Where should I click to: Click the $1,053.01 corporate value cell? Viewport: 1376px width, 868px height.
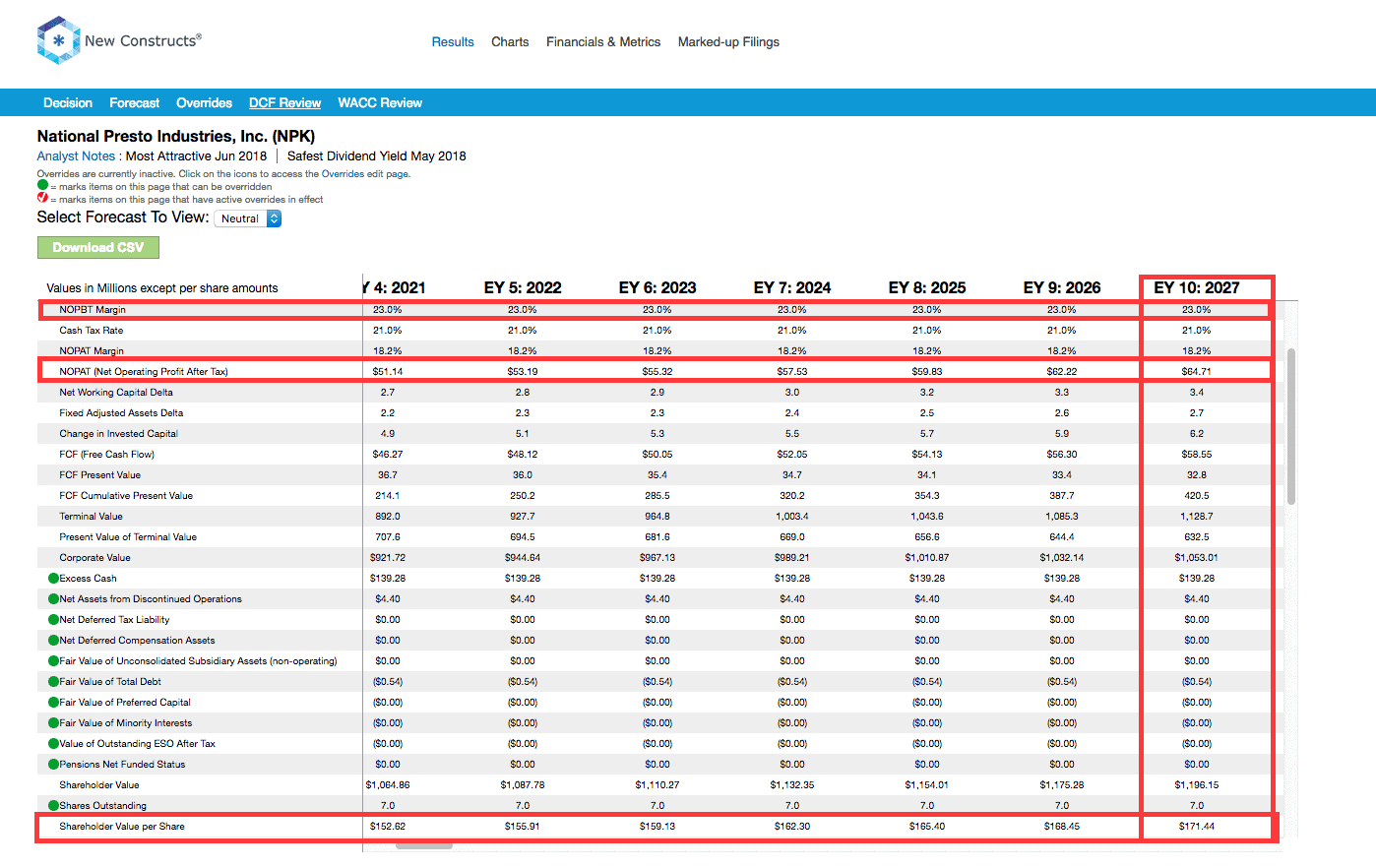point(1197,558)
